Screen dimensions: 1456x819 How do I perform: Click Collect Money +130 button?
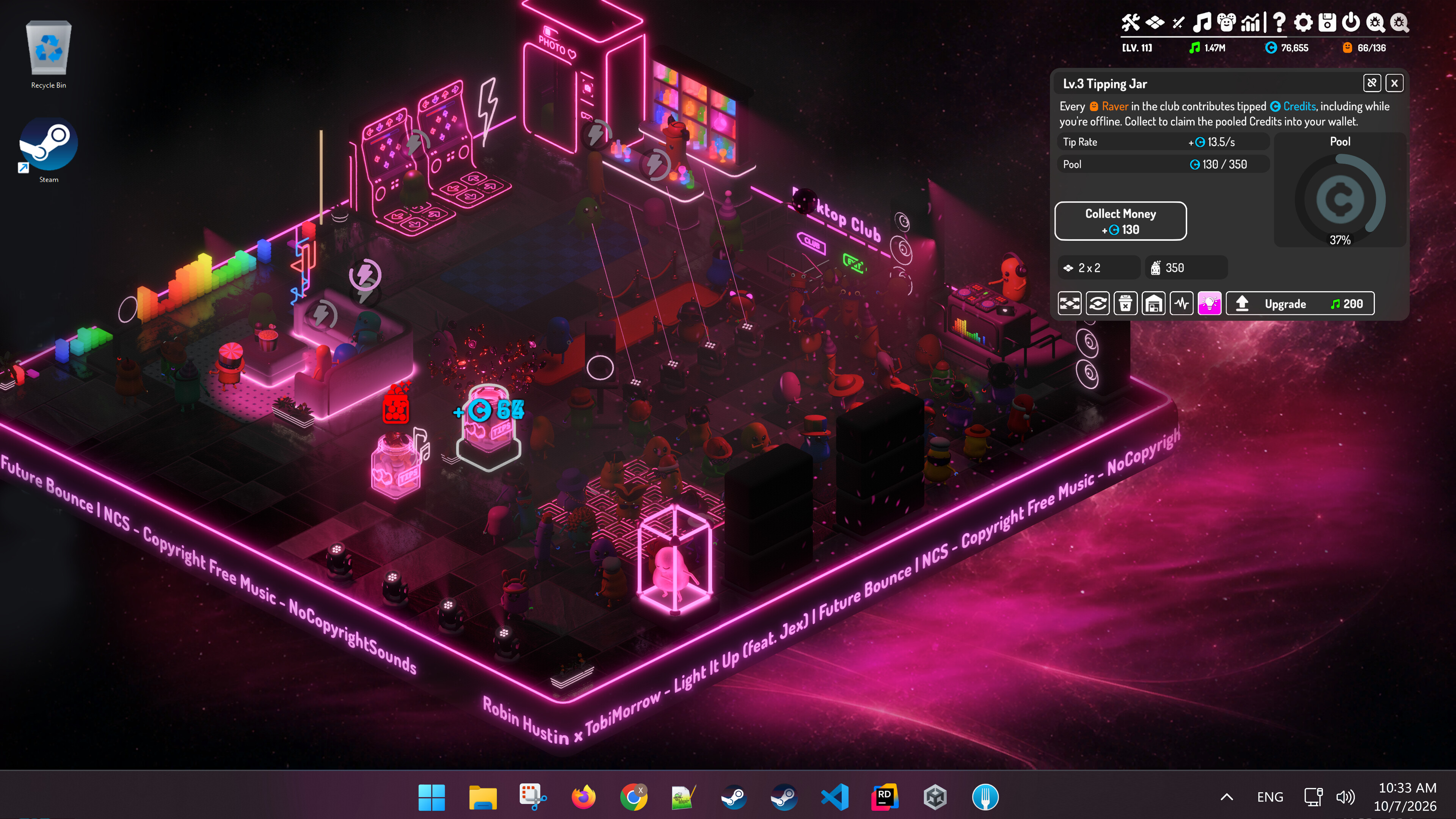click(1120, 221)
